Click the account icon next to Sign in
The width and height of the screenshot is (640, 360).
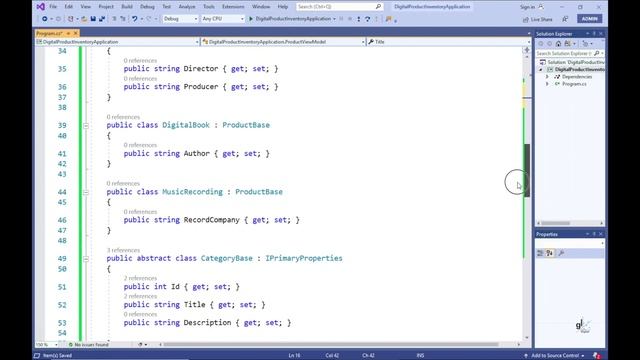click(541, 7)
